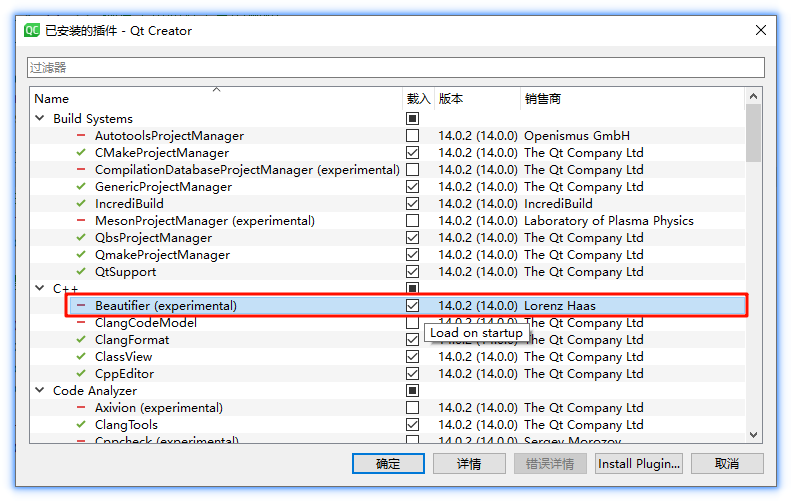Viewport: 792px width, 502px height.
Task: Toggle the Code Analyzer group load checkbox
Action: (x=413, y=390)
